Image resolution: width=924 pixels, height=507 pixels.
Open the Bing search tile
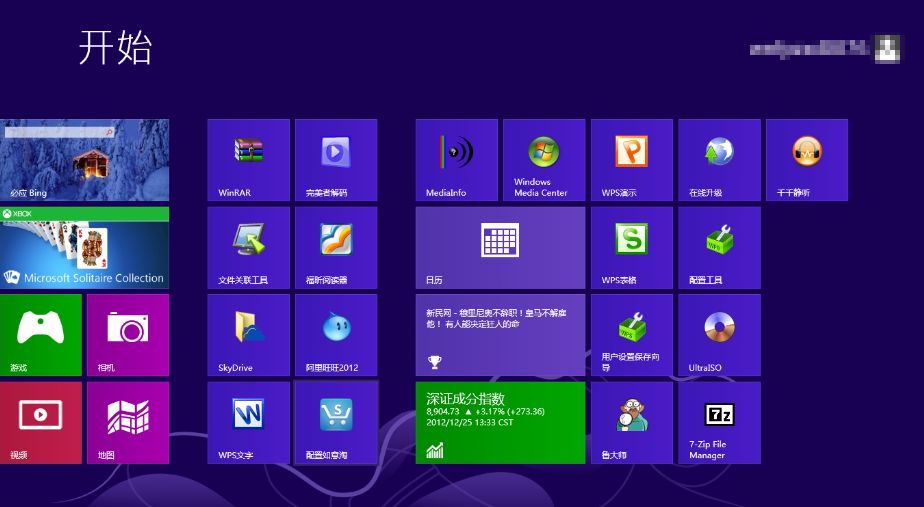pyautogui.click(x=84, y=160)
